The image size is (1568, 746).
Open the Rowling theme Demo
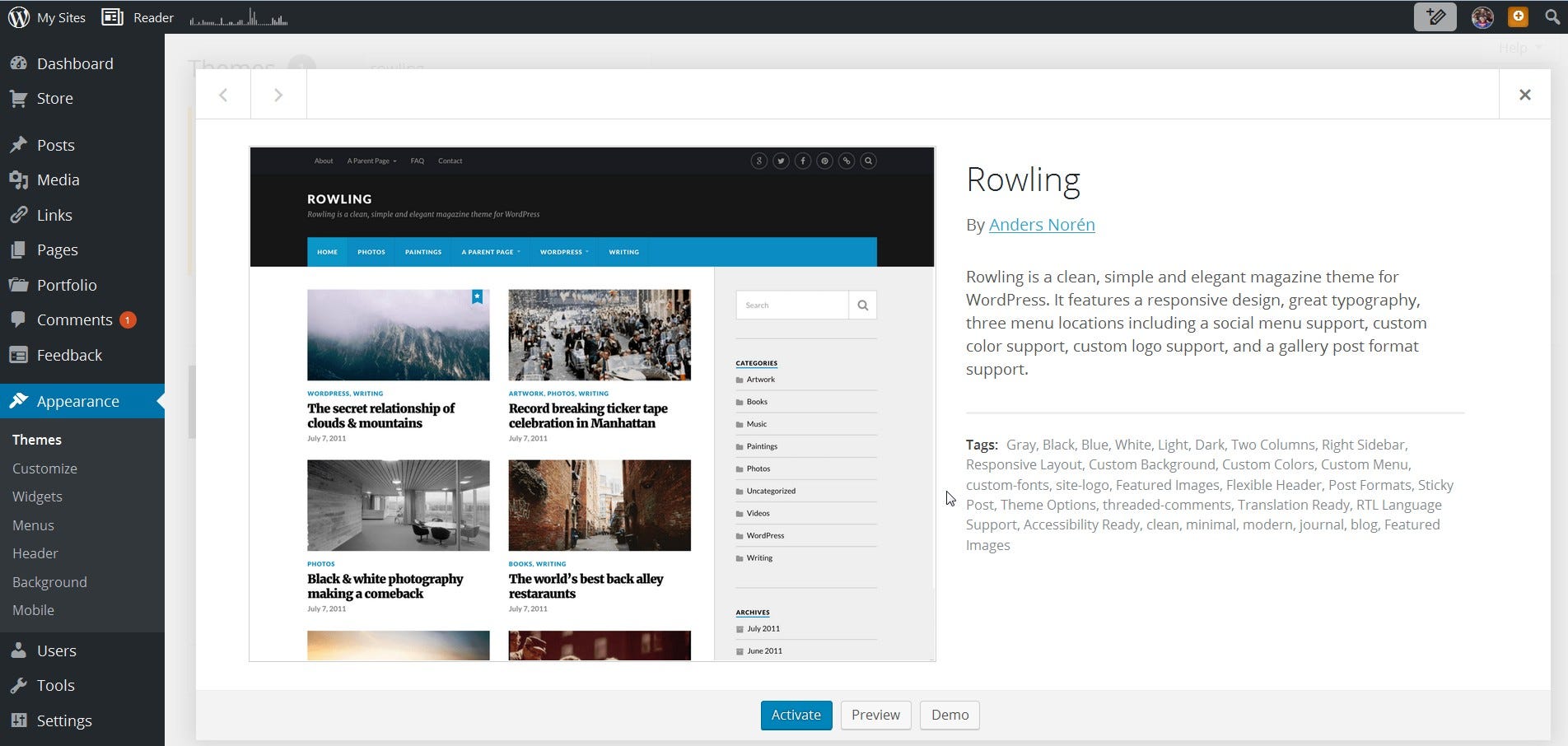point(950,715)
